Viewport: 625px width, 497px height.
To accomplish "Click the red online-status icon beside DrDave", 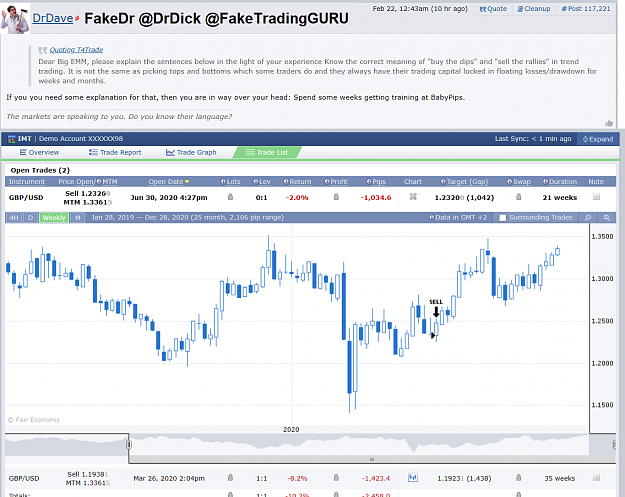I will pyautogui.click(x=77, y=18).
